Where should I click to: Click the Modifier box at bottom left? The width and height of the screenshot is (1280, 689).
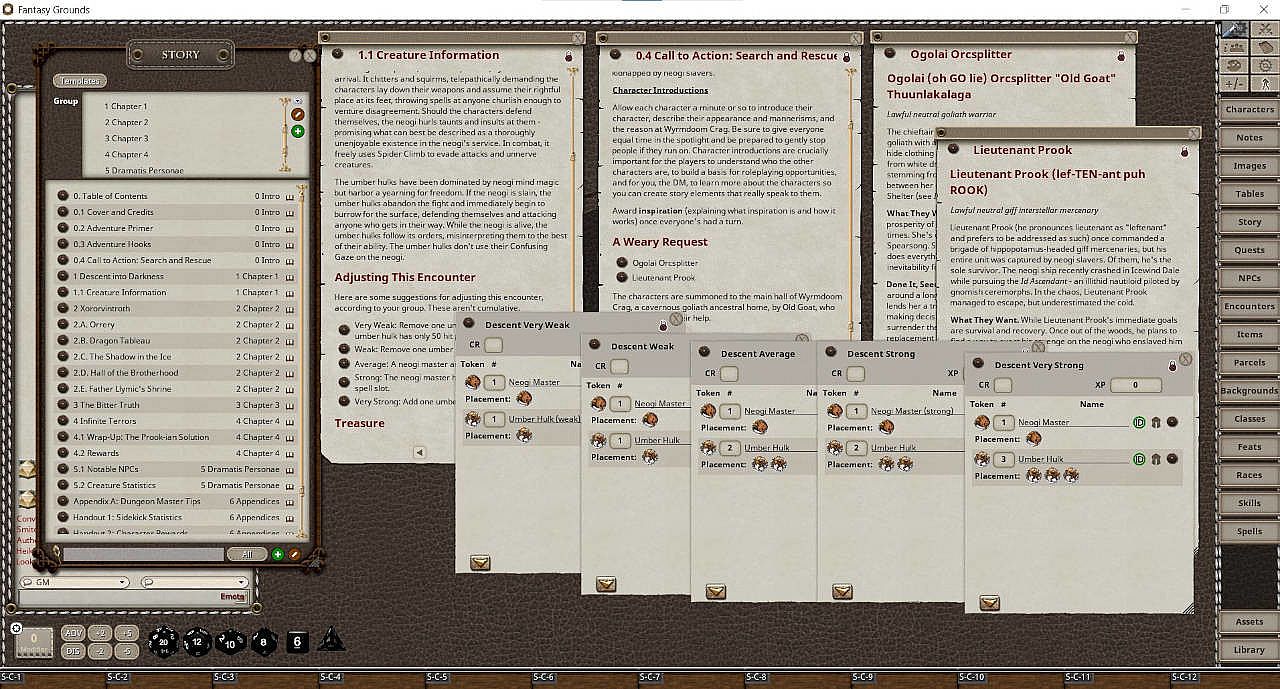point(34,643)
